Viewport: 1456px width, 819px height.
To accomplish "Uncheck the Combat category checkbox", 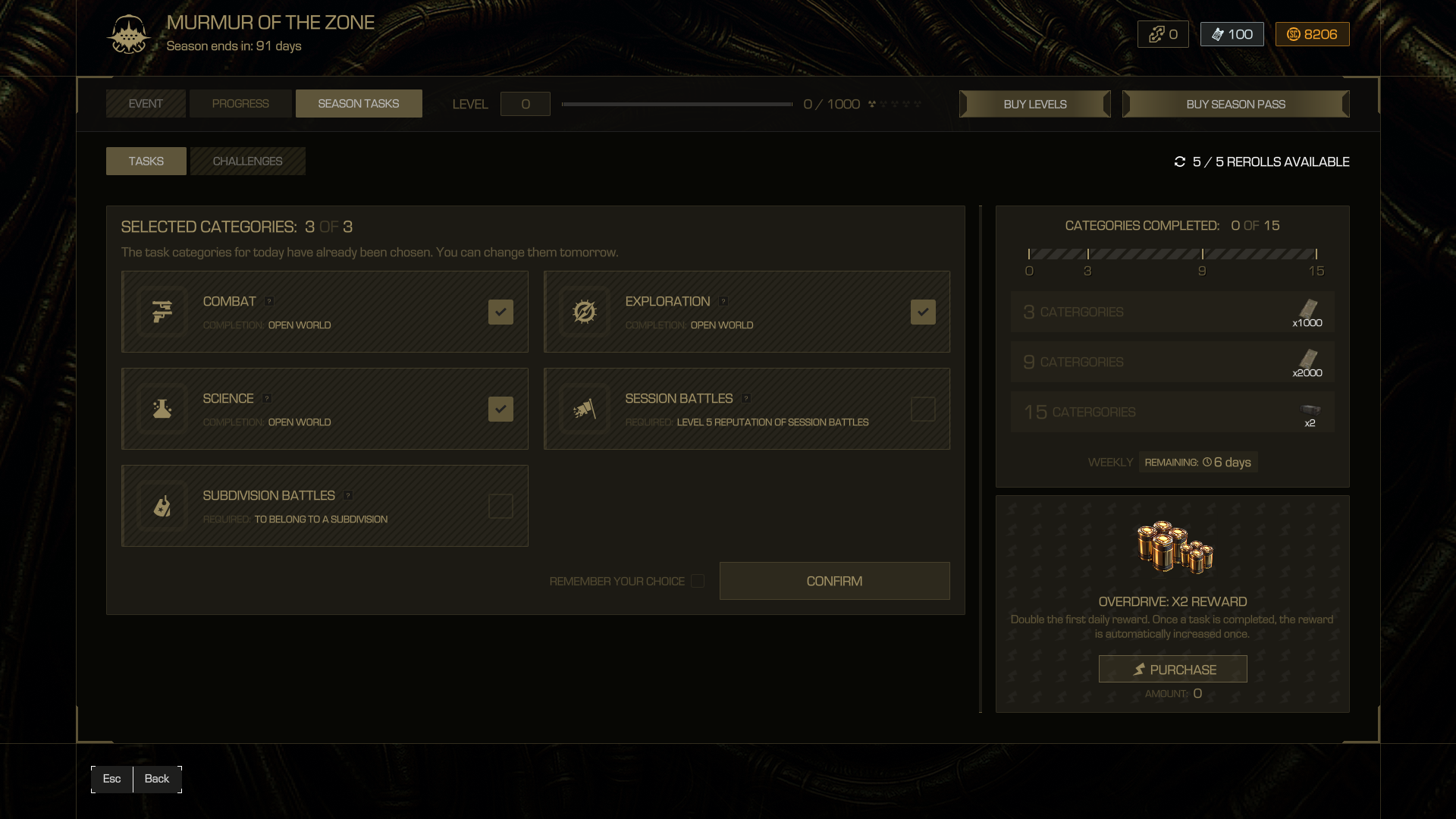I will 500,312.
